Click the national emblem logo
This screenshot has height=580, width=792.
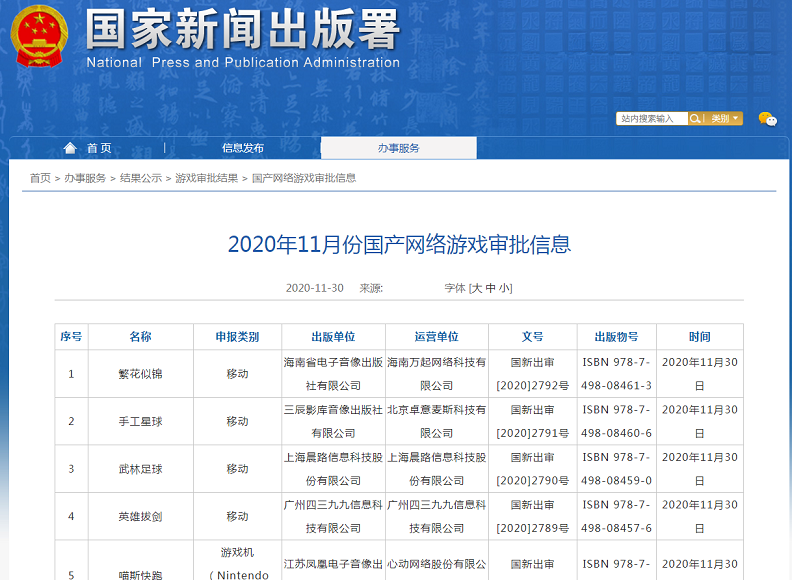point(40,37)
